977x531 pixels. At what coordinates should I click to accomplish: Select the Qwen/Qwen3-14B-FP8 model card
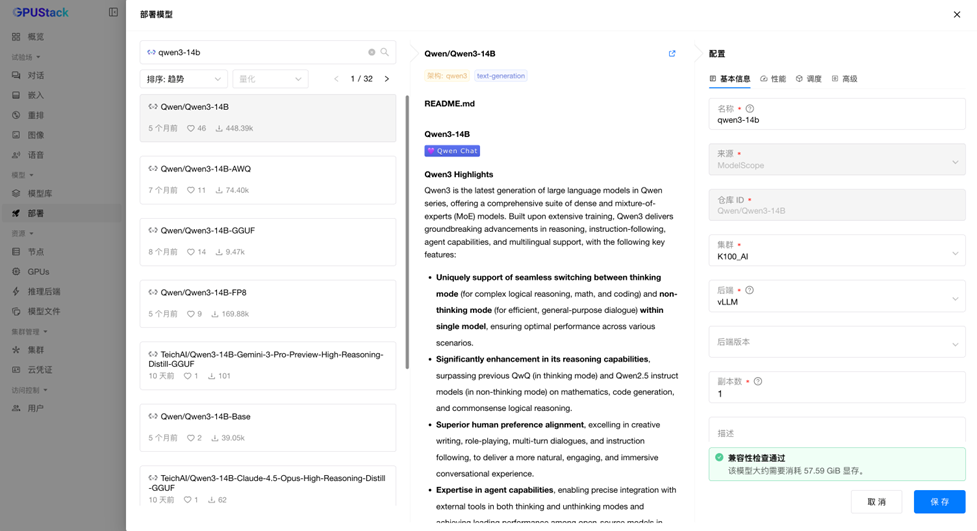[268, 304]
